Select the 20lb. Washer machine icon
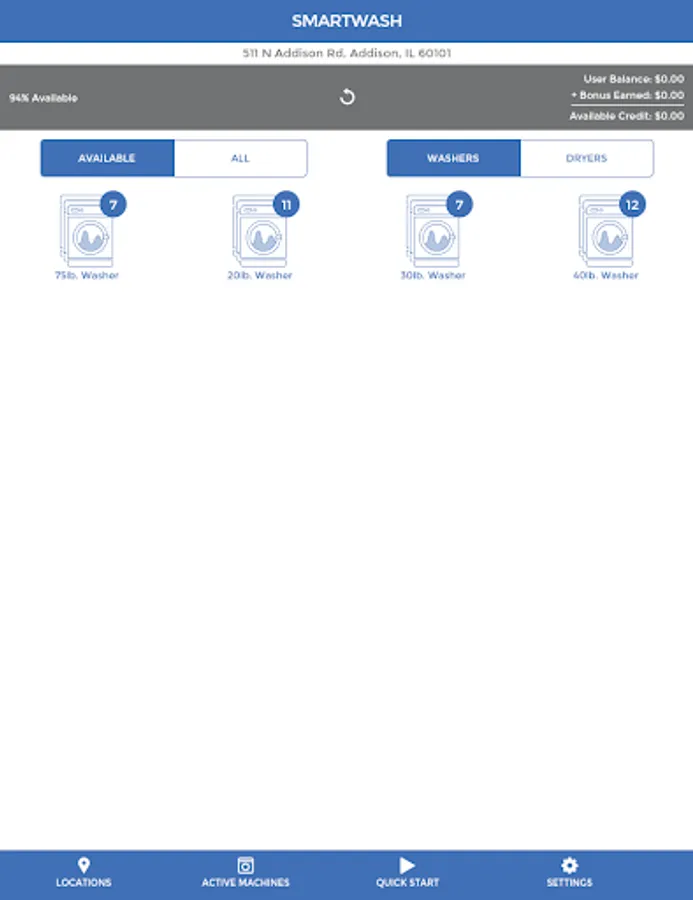Screen dimensions: 693x900 pyautogui.click(x=260, y=231)
